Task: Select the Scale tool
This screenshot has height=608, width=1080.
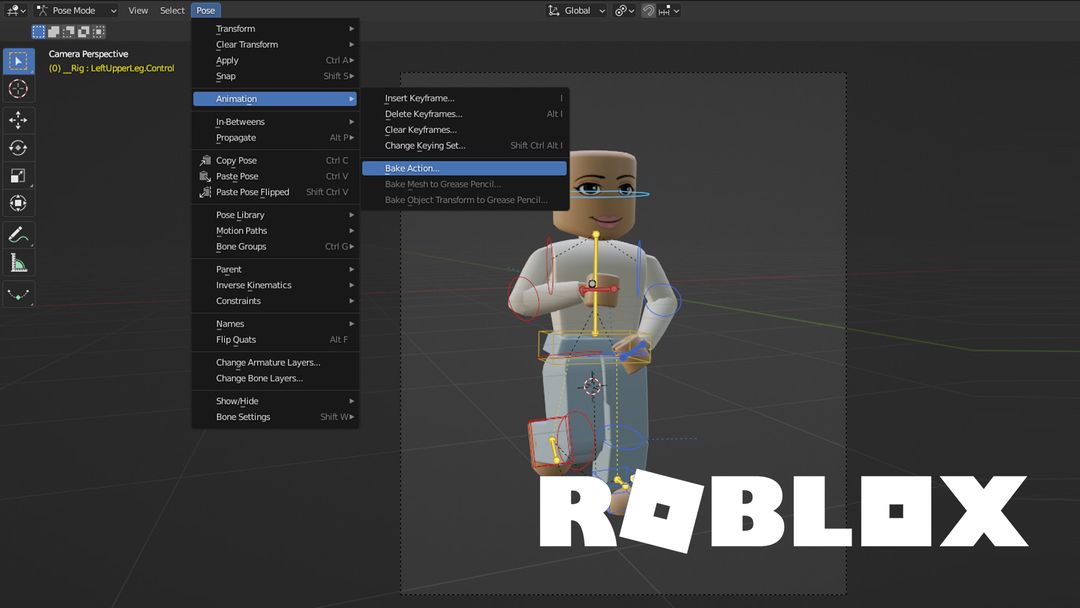Action: [17, 175]
